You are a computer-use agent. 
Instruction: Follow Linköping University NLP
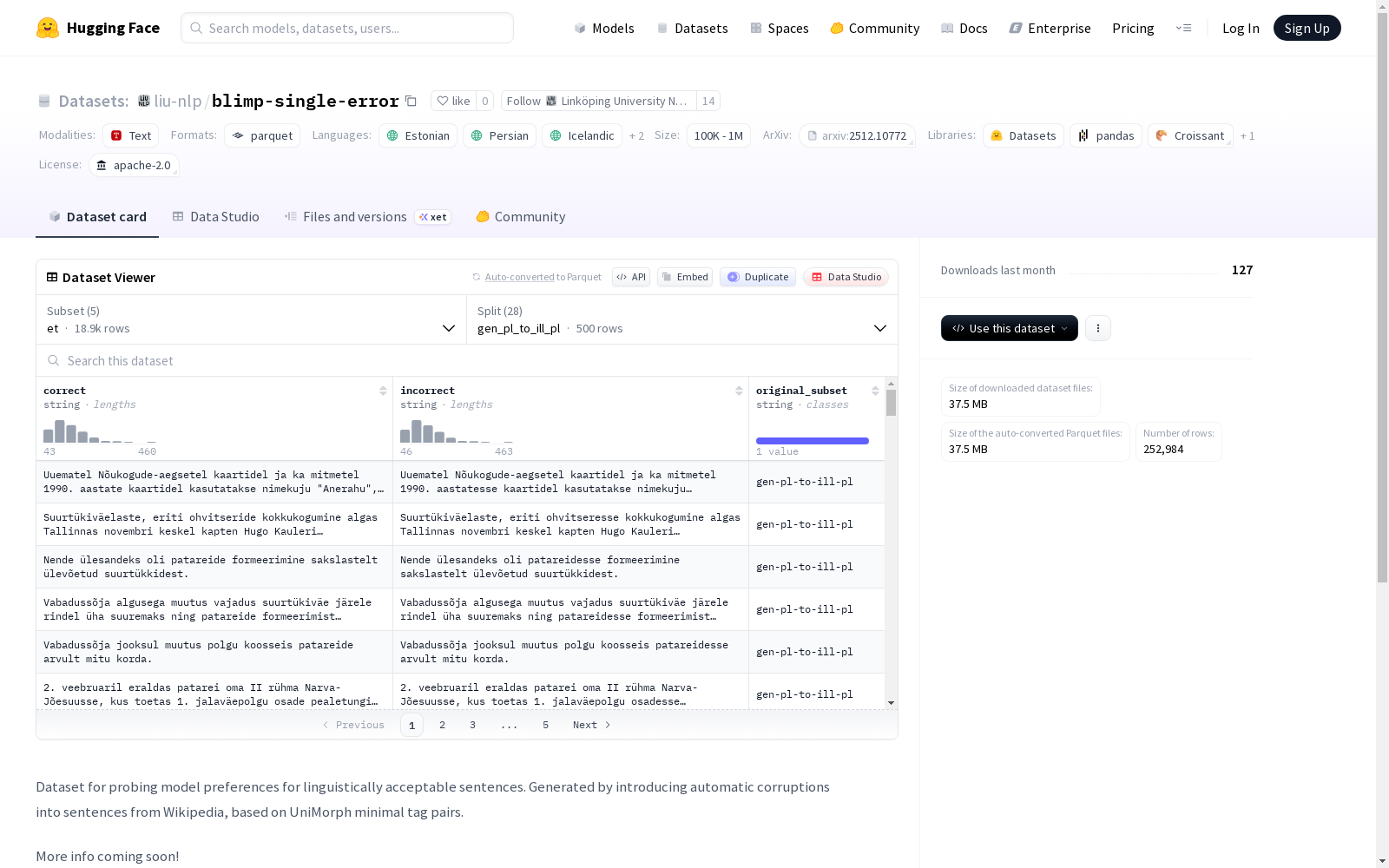click(599, 102)
